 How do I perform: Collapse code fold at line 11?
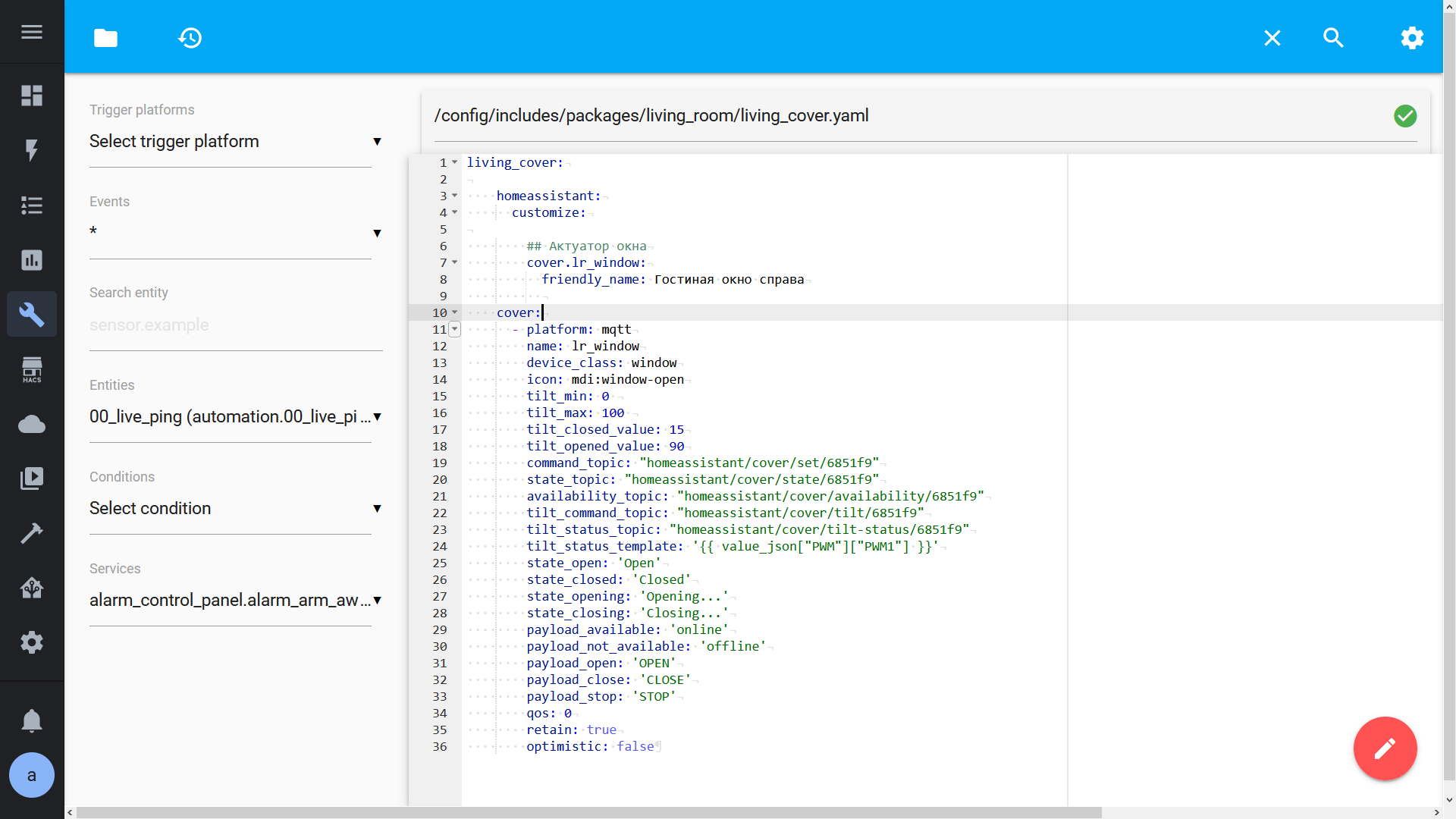(455, 329)
